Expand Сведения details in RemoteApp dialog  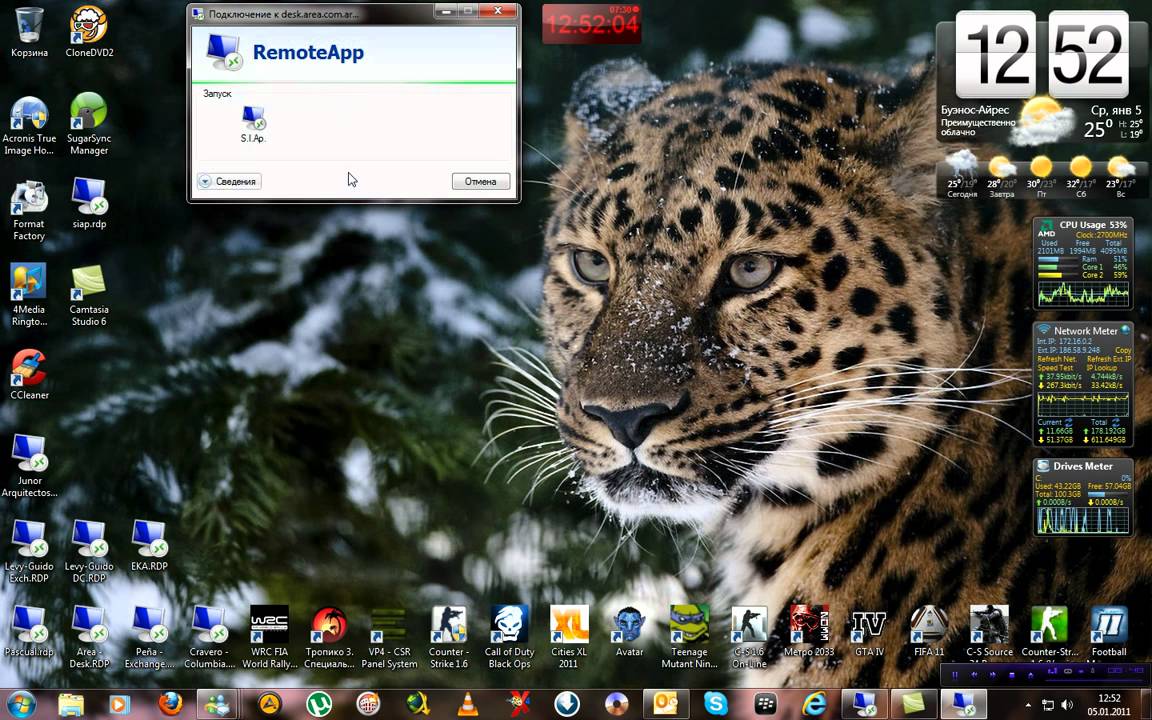(x=229, y=181)
